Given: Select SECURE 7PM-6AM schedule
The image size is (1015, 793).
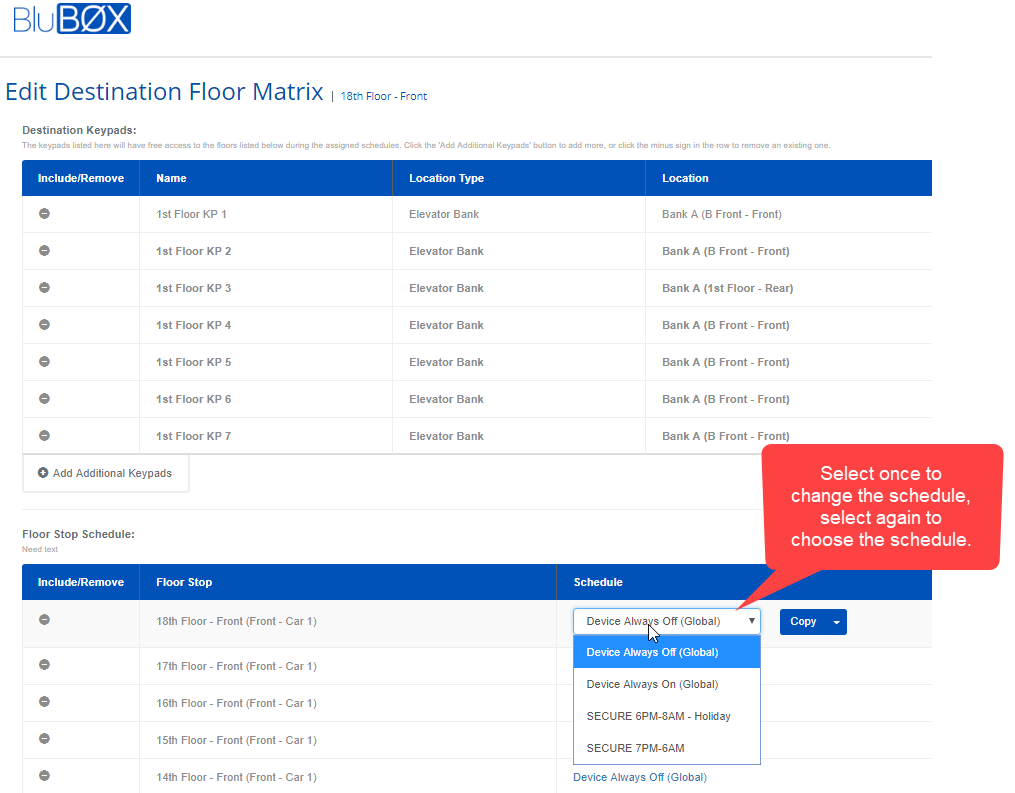Looking at the screenshot, I should pyautogui.click(x=667, y=748).
